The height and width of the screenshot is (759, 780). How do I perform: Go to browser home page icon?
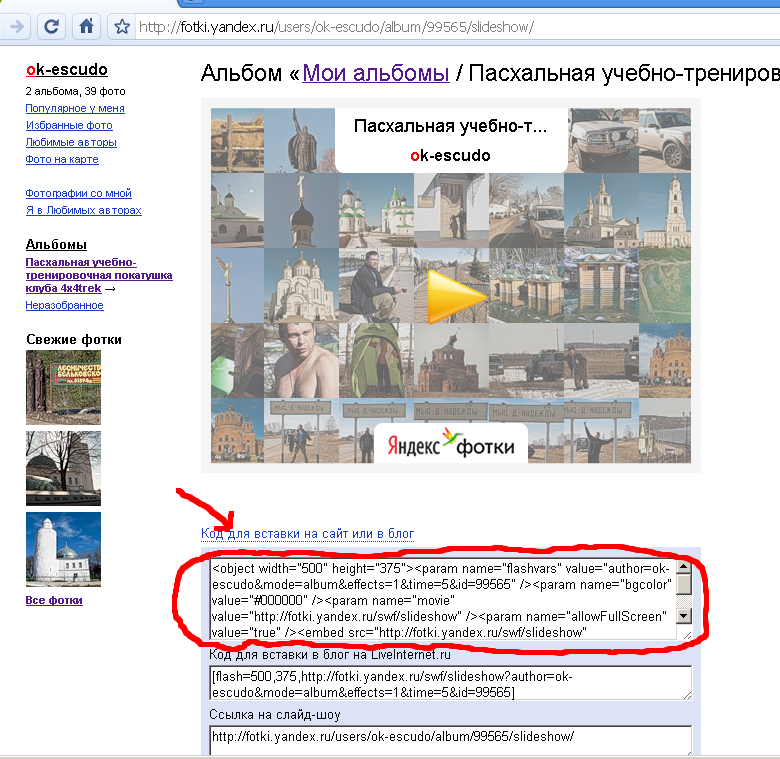(87, 26)
